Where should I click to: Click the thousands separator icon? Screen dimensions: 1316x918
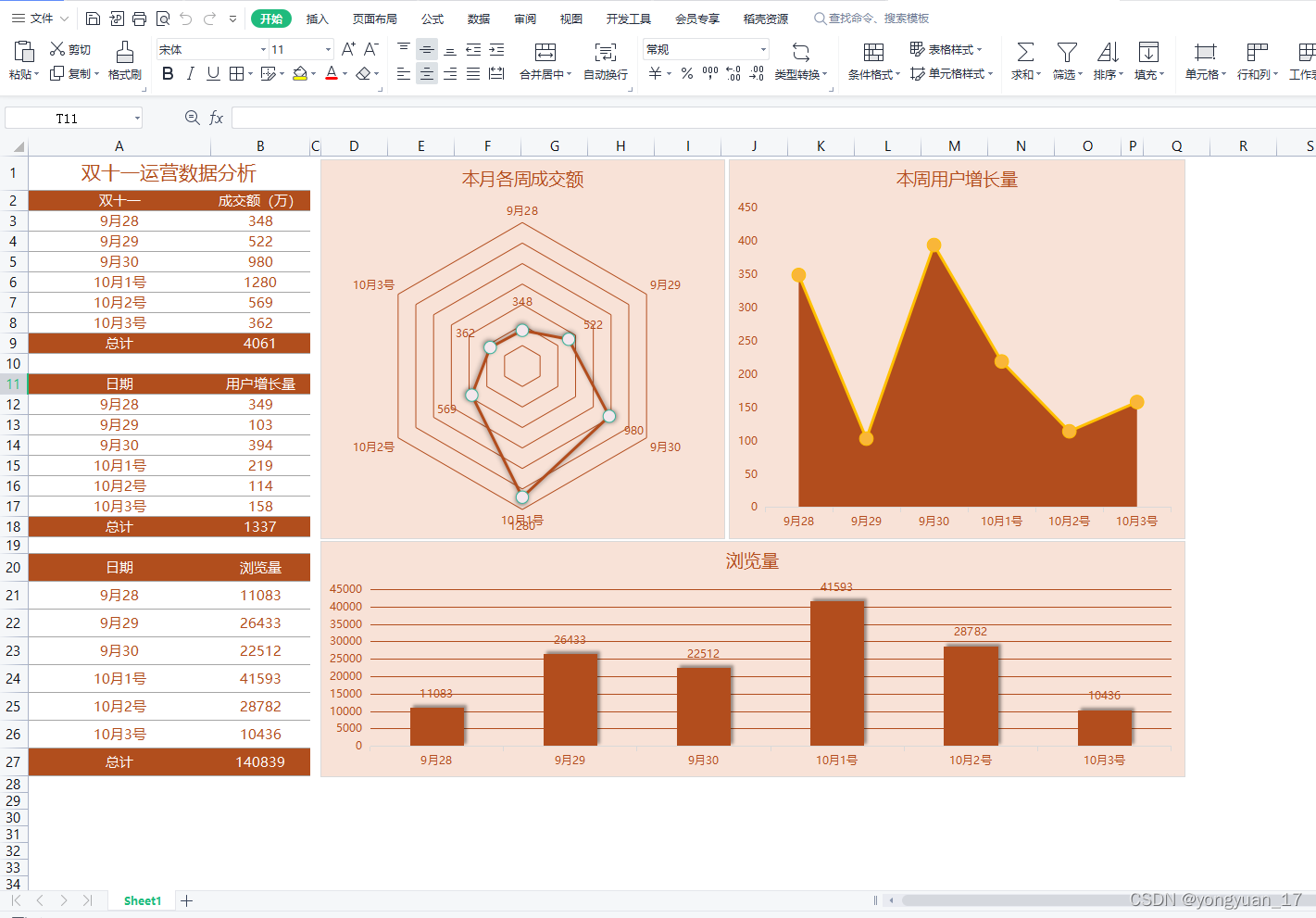pyautogui.click(x=710, y=73)
